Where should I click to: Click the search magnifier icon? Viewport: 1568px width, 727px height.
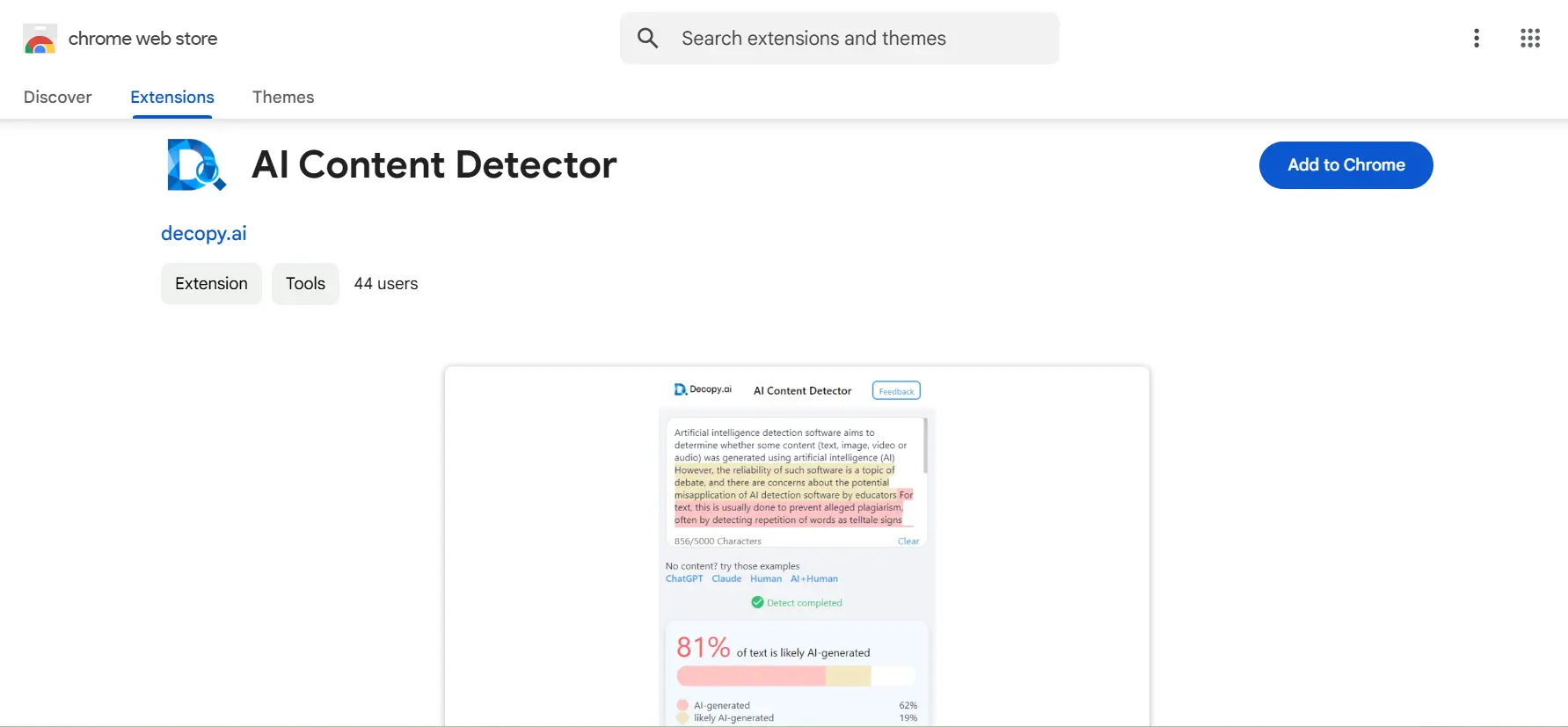tap(648, 38)
